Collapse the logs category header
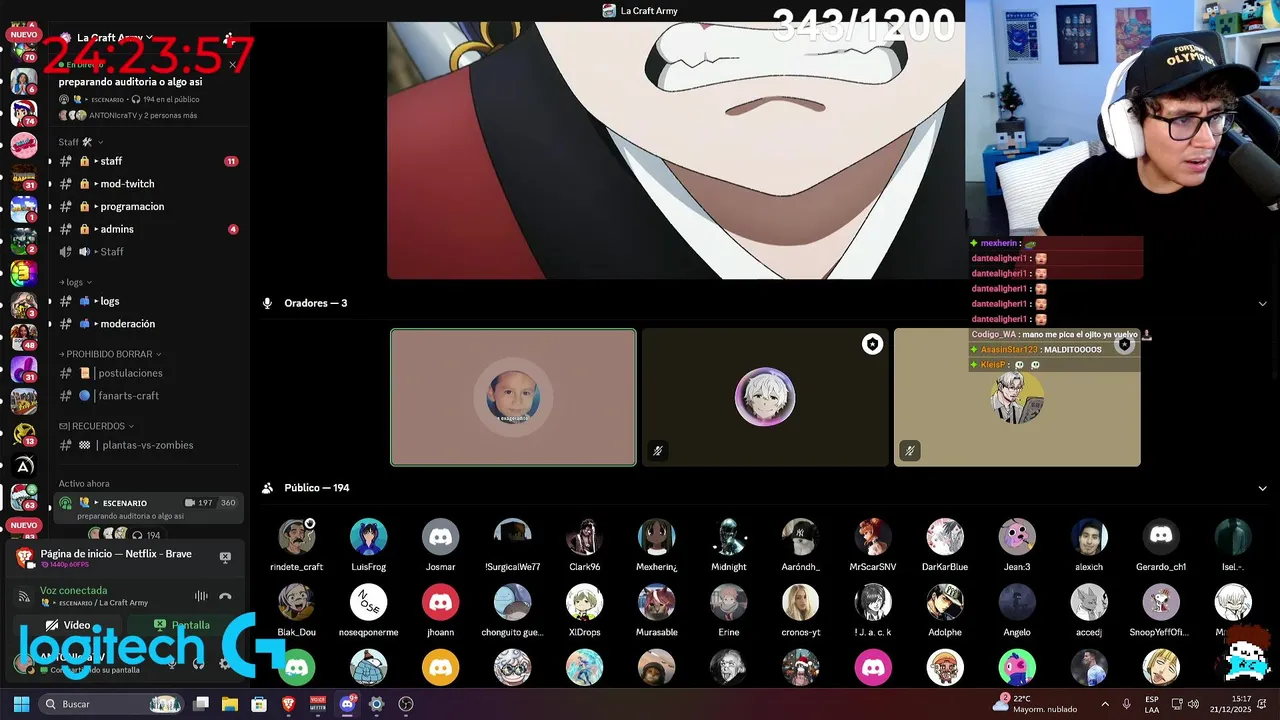1280x720 pixels. click(76, 282)
